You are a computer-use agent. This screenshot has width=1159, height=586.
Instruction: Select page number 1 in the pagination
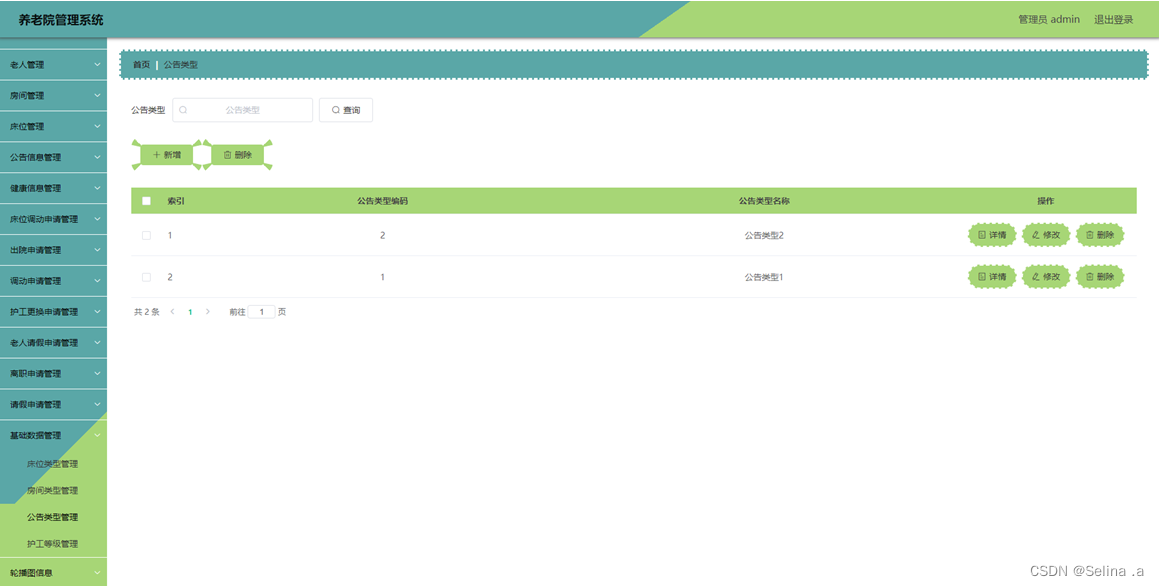(190, 312)
